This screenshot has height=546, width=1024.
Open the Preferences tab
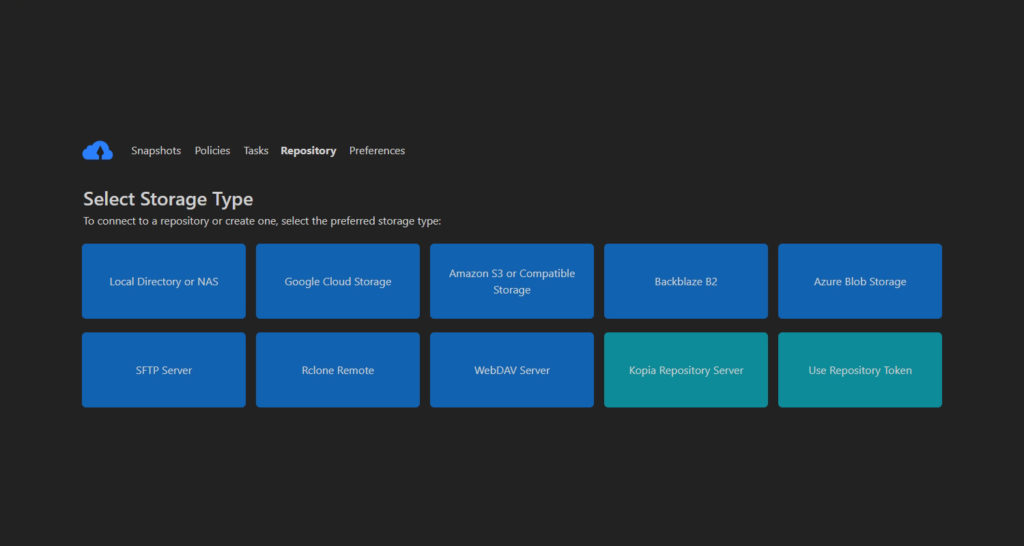coord(377,151)
